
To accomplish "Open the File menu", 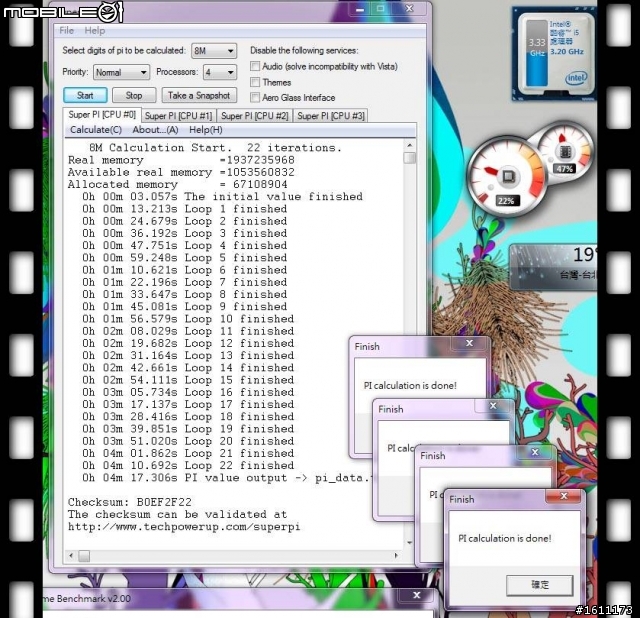I will click(x=66, y=31).
